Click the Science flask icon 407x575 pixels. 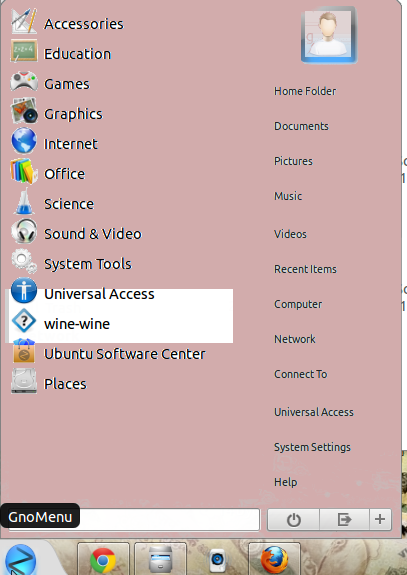point(24,201)
